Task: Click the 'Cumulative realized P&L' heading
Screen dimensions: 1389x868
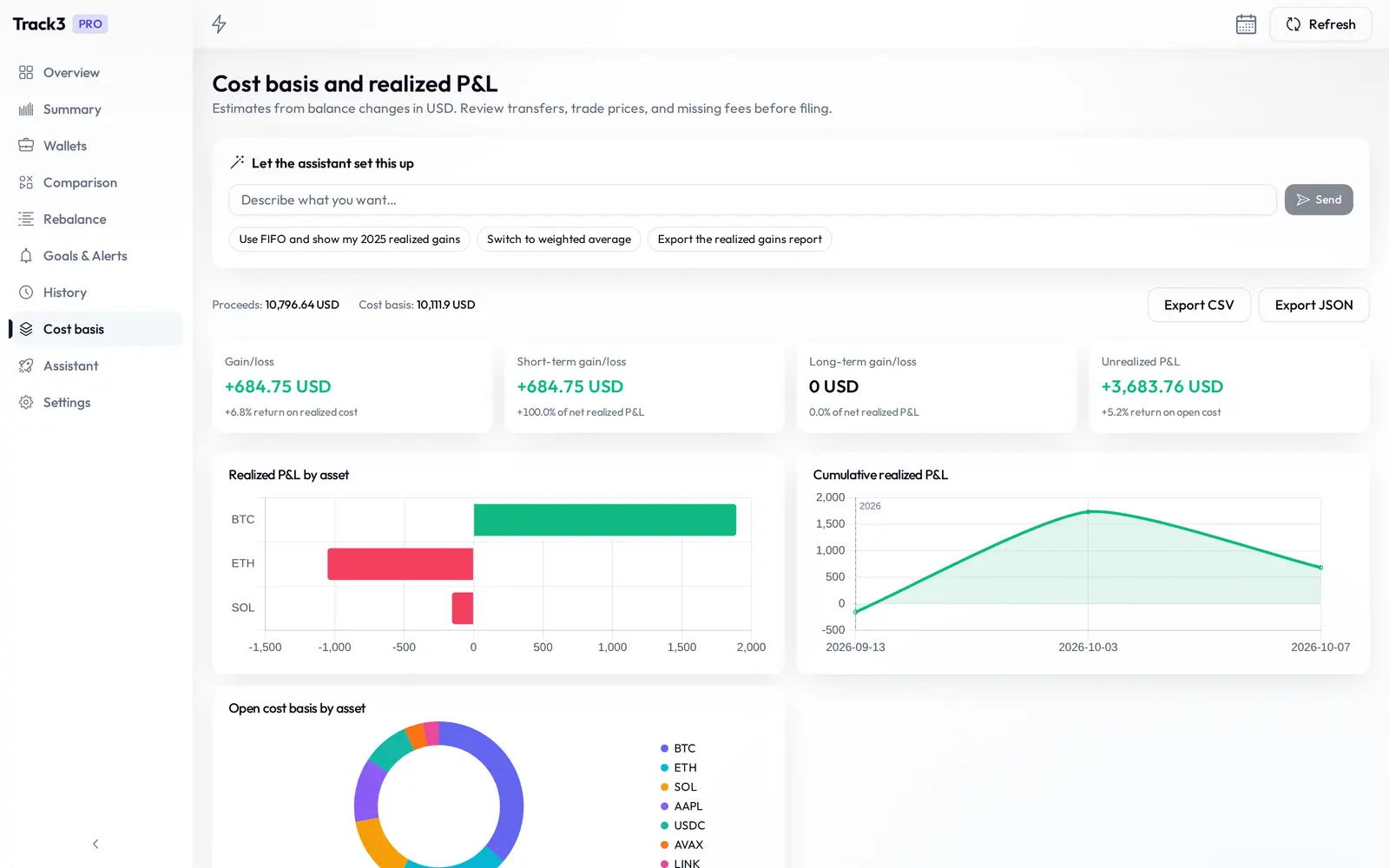Action: pos(880,475)
